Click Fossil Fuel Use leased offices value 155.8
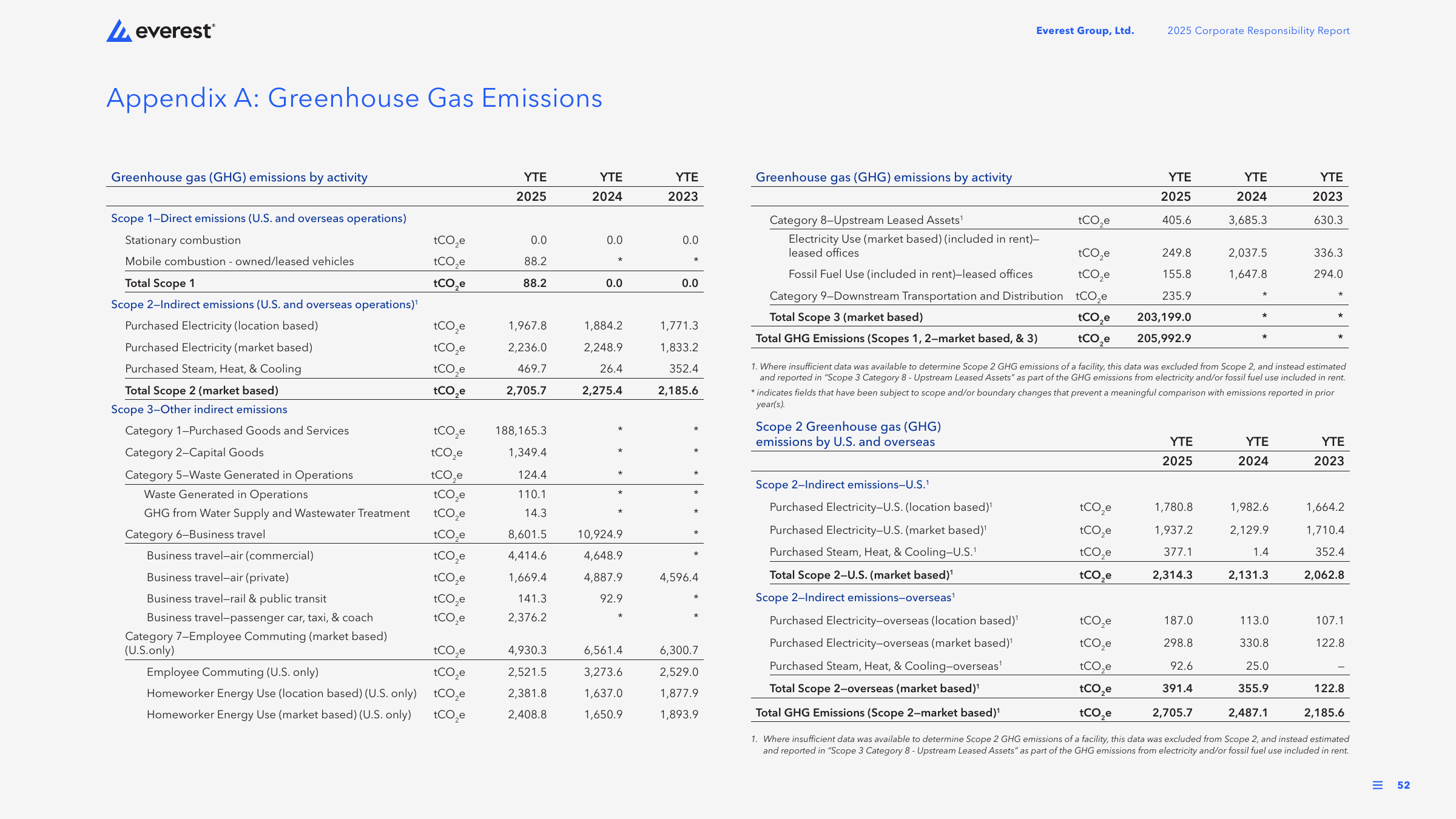This screenshot has width=1456, height=819. coord(1176,274)
